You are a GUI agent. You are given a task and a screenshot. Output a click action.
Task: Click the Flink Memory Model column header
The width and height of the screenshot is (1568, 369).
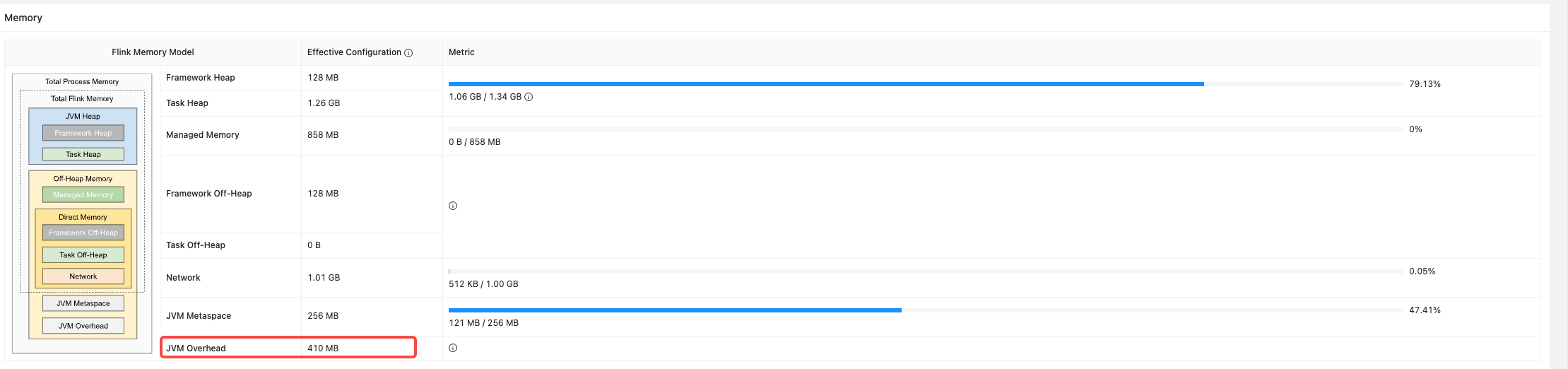tap(153, 52)
